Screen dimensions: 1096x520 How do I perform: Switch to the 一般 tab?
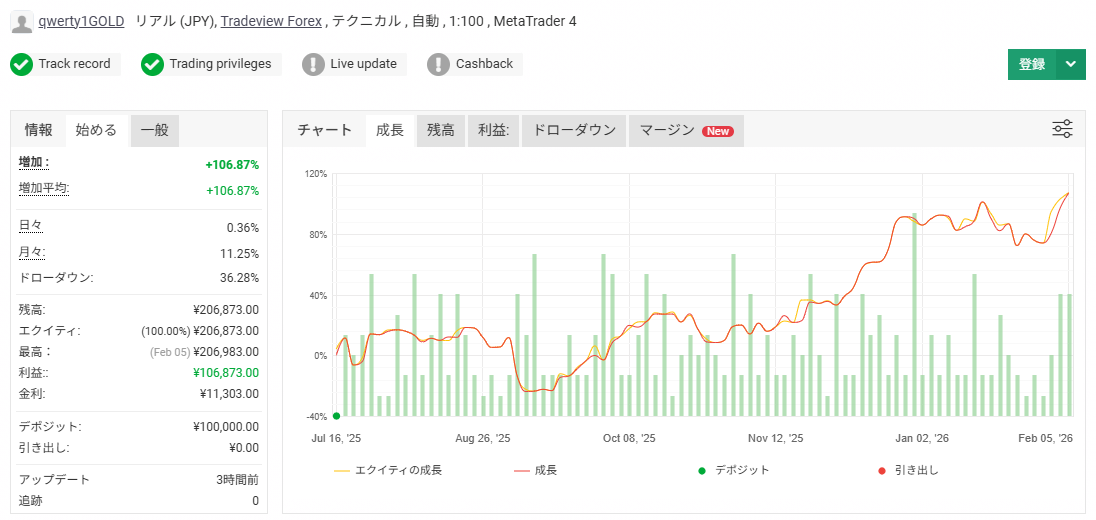pos(155,130)
